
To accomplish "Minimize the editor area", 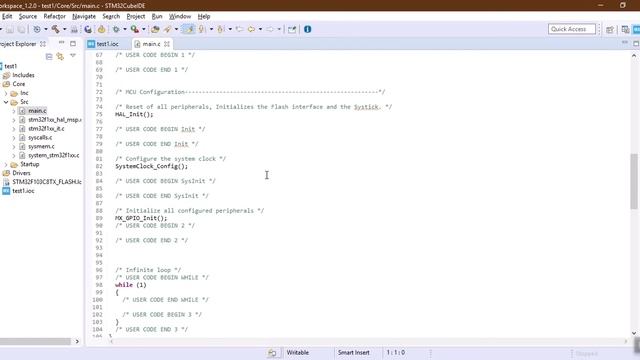I will pos(624,43).
